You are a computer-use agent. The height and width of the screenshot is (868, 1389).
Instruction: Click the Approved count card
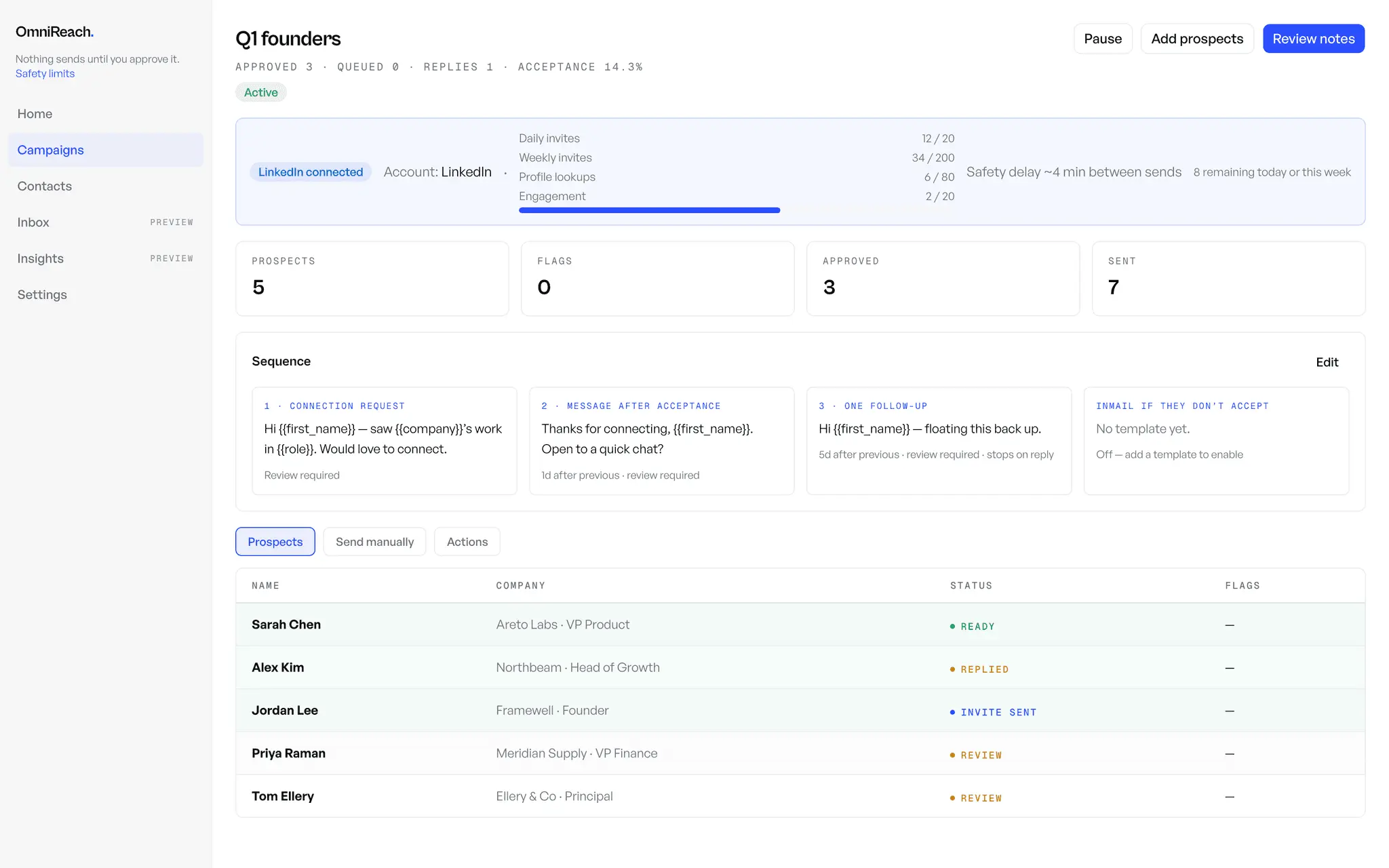click(943, 279)
